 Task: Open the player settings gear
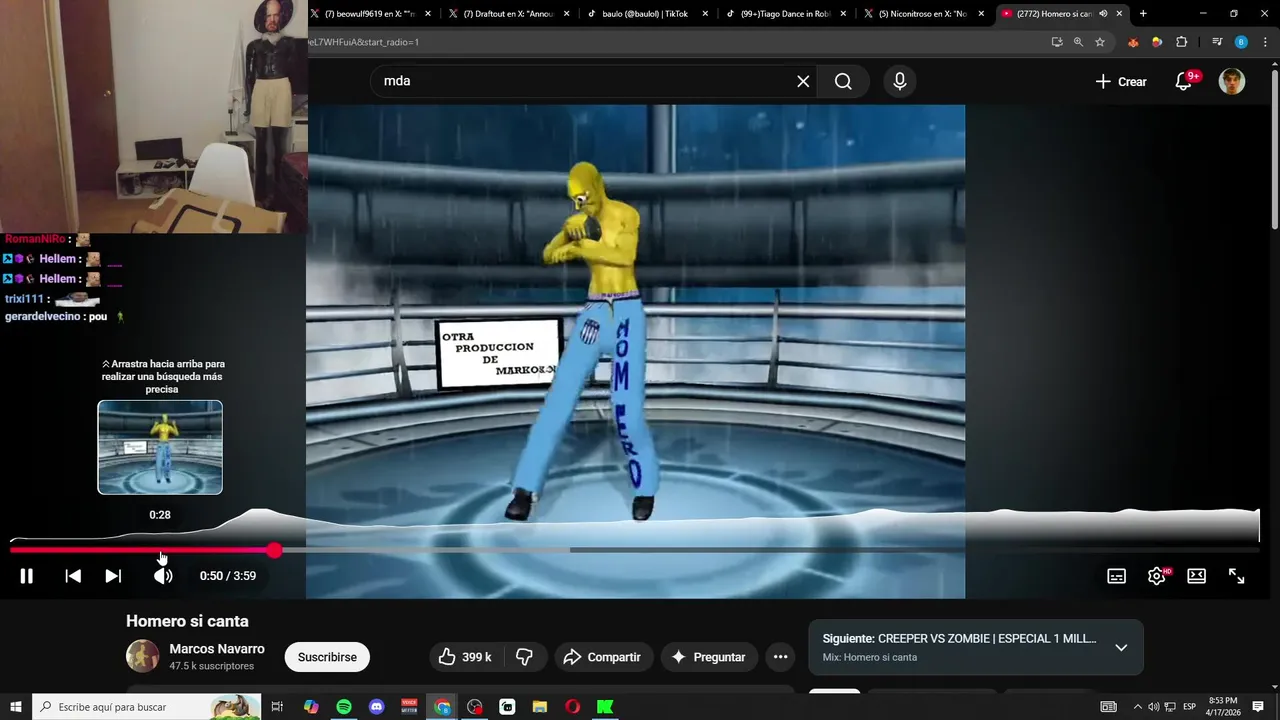[1157, 576]
